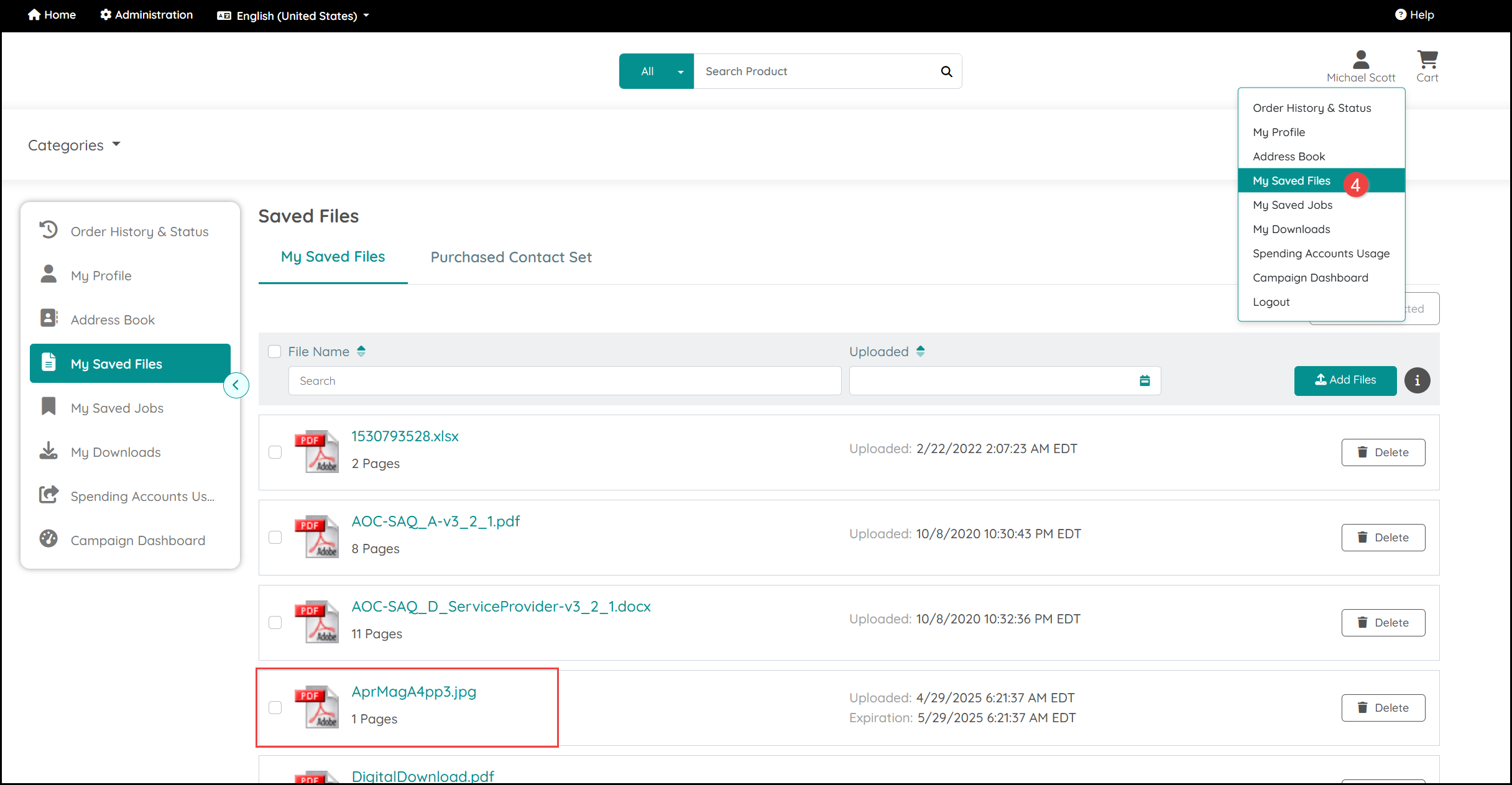Sort by Uploaded date using sort arrows
Screen dimensions: 1512x785
[x=920, y=351]
